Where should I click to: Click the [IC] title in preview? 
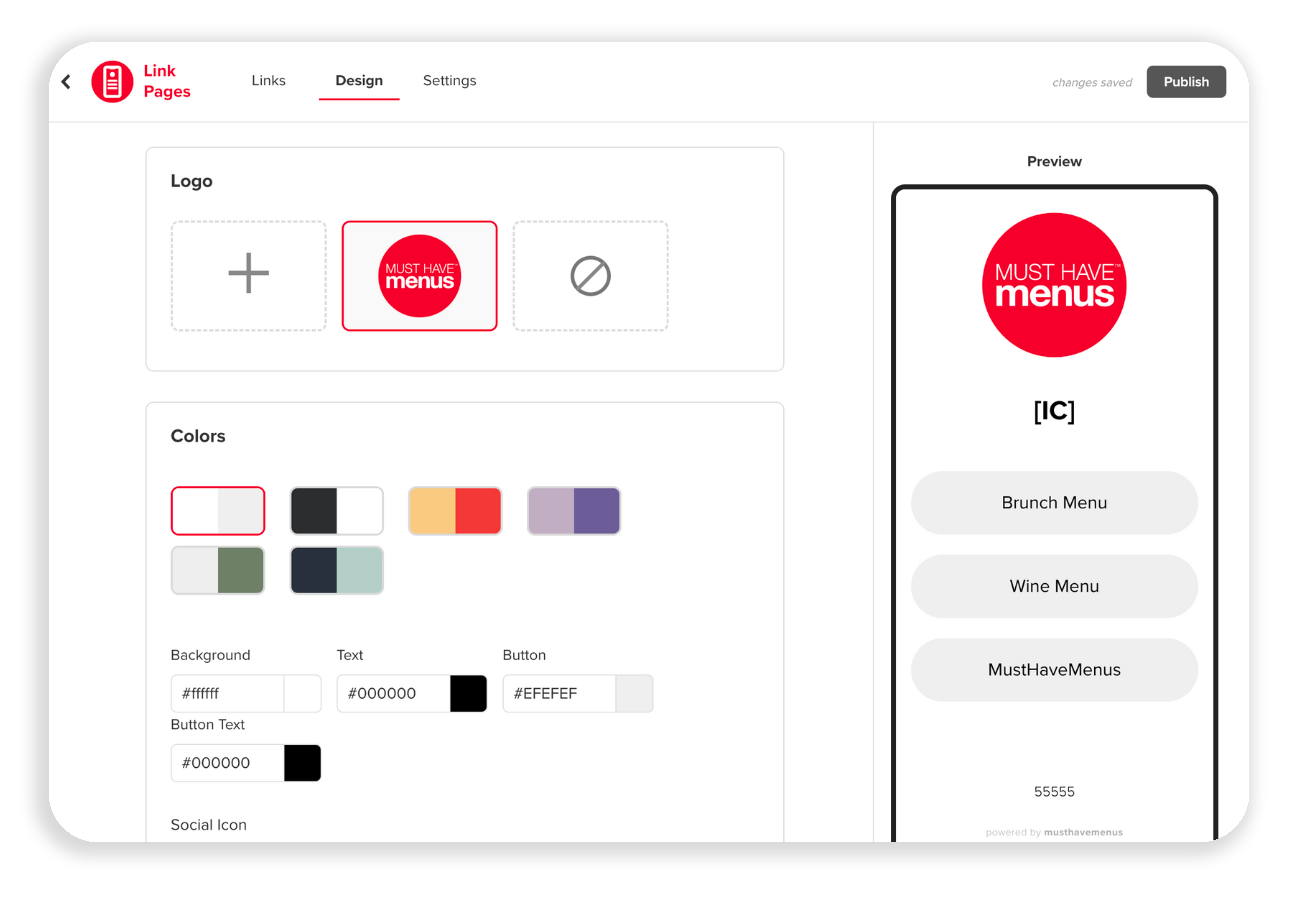(x=1054, y=411)
